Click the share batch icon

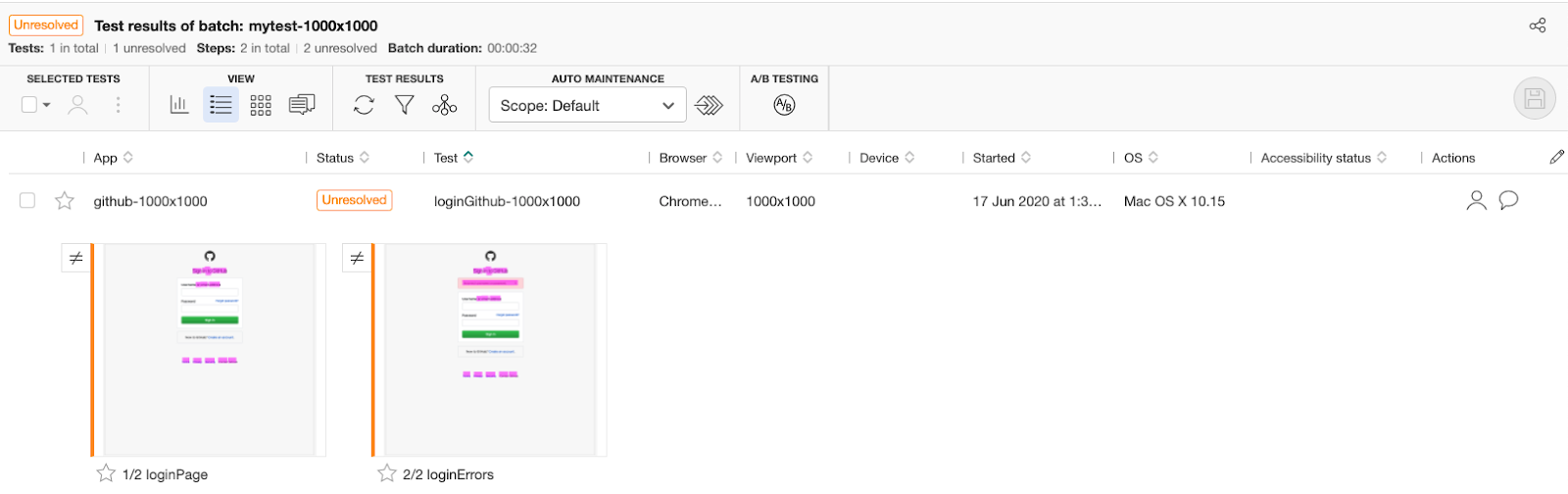(1538, 25)
